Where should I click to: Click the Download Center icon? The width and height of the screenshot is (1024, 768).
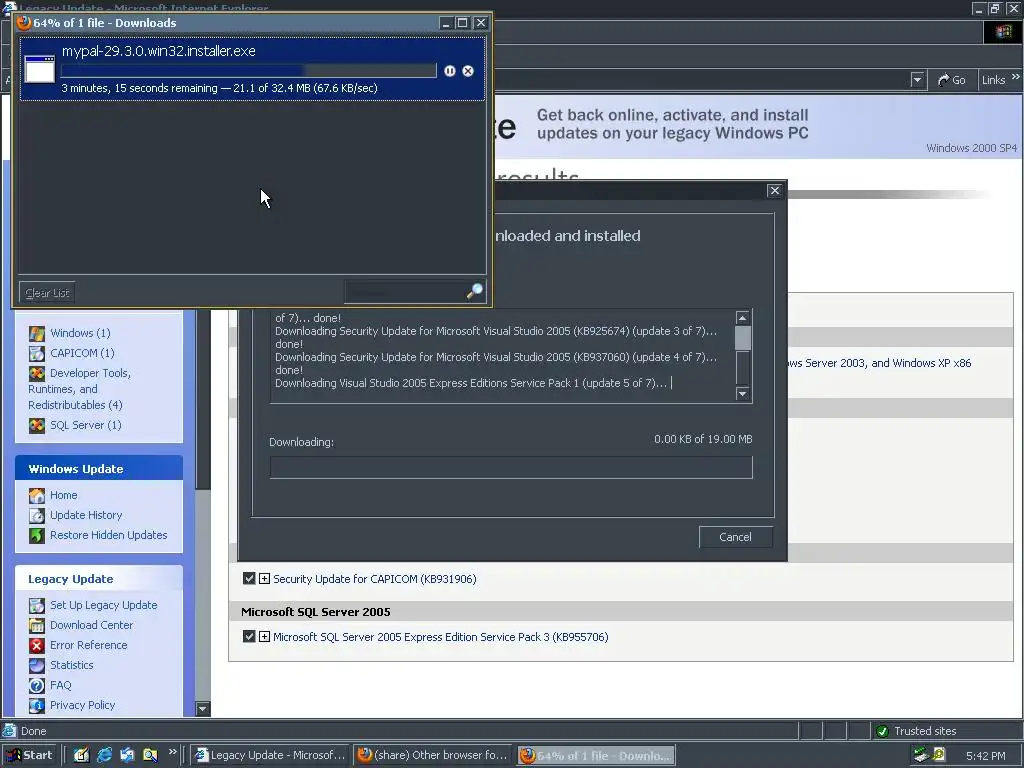tap(37, 626)
